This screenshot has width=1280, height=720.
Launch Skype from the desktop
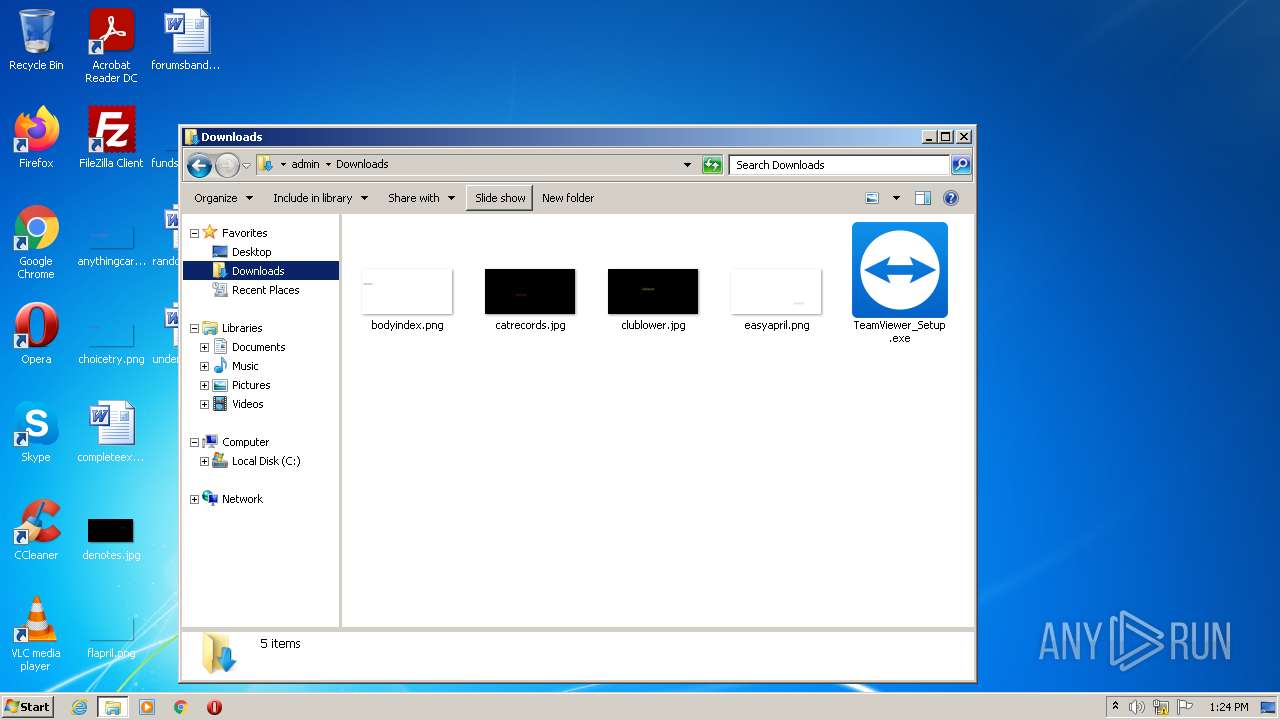(36, 432)
